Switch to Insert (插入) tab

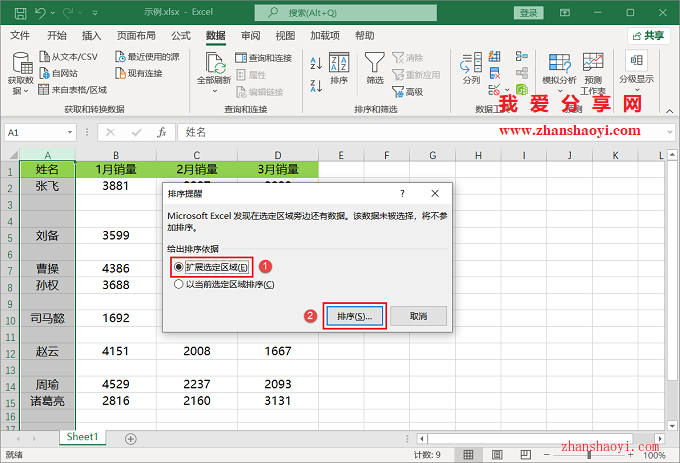pyautogui.click(x=92, y=36)
